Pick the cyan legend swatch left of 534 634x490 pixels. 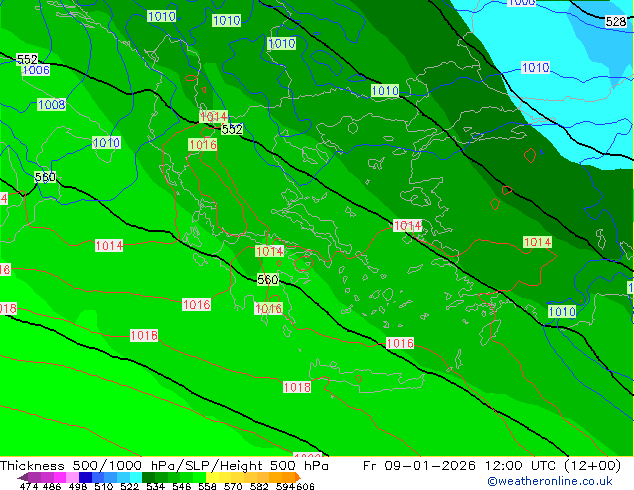(x=136, y=477)
